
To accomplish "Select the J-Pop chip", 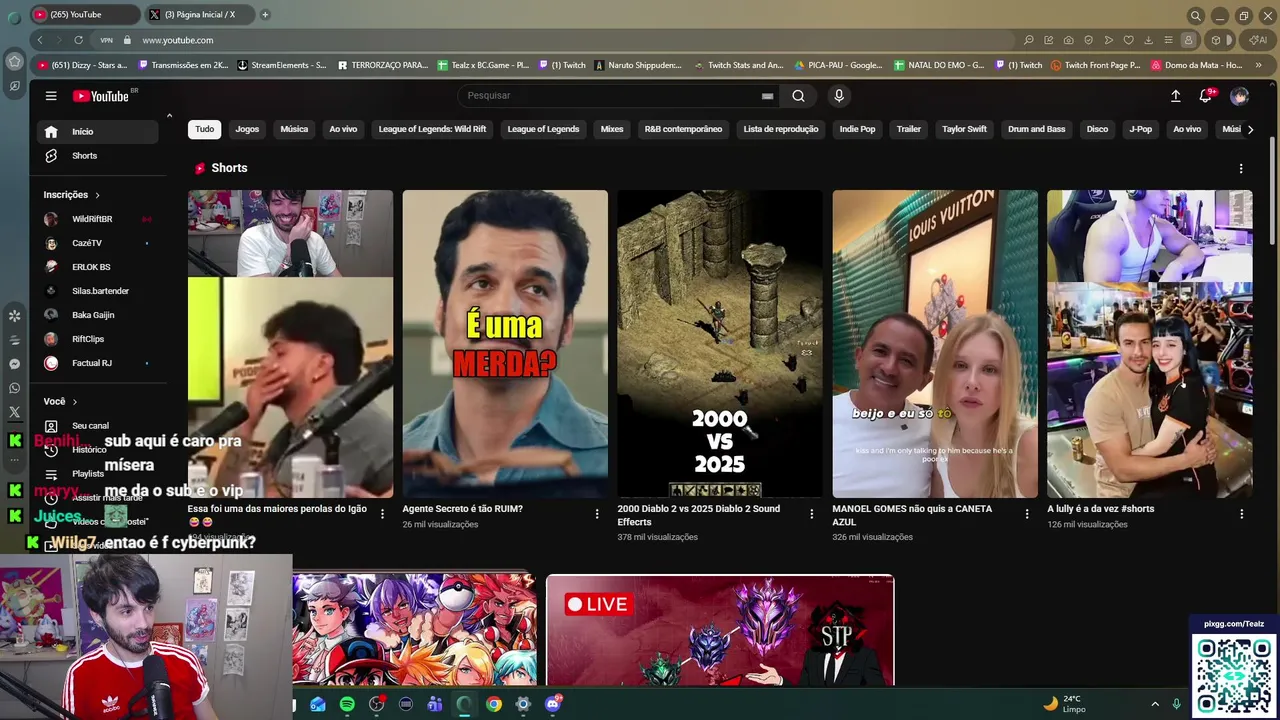I will click(1141, 129).
